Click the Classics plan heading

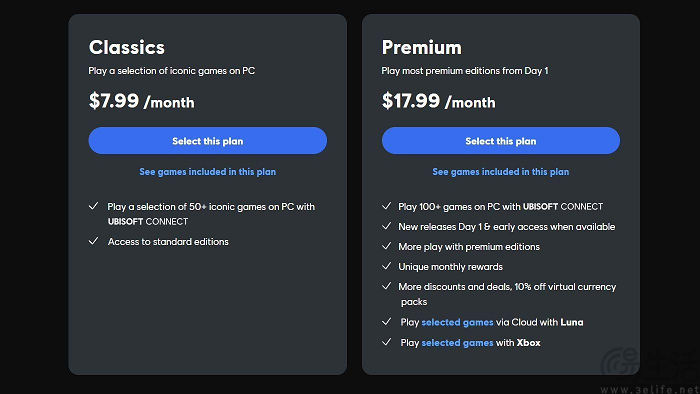click(x=127, y=47)
